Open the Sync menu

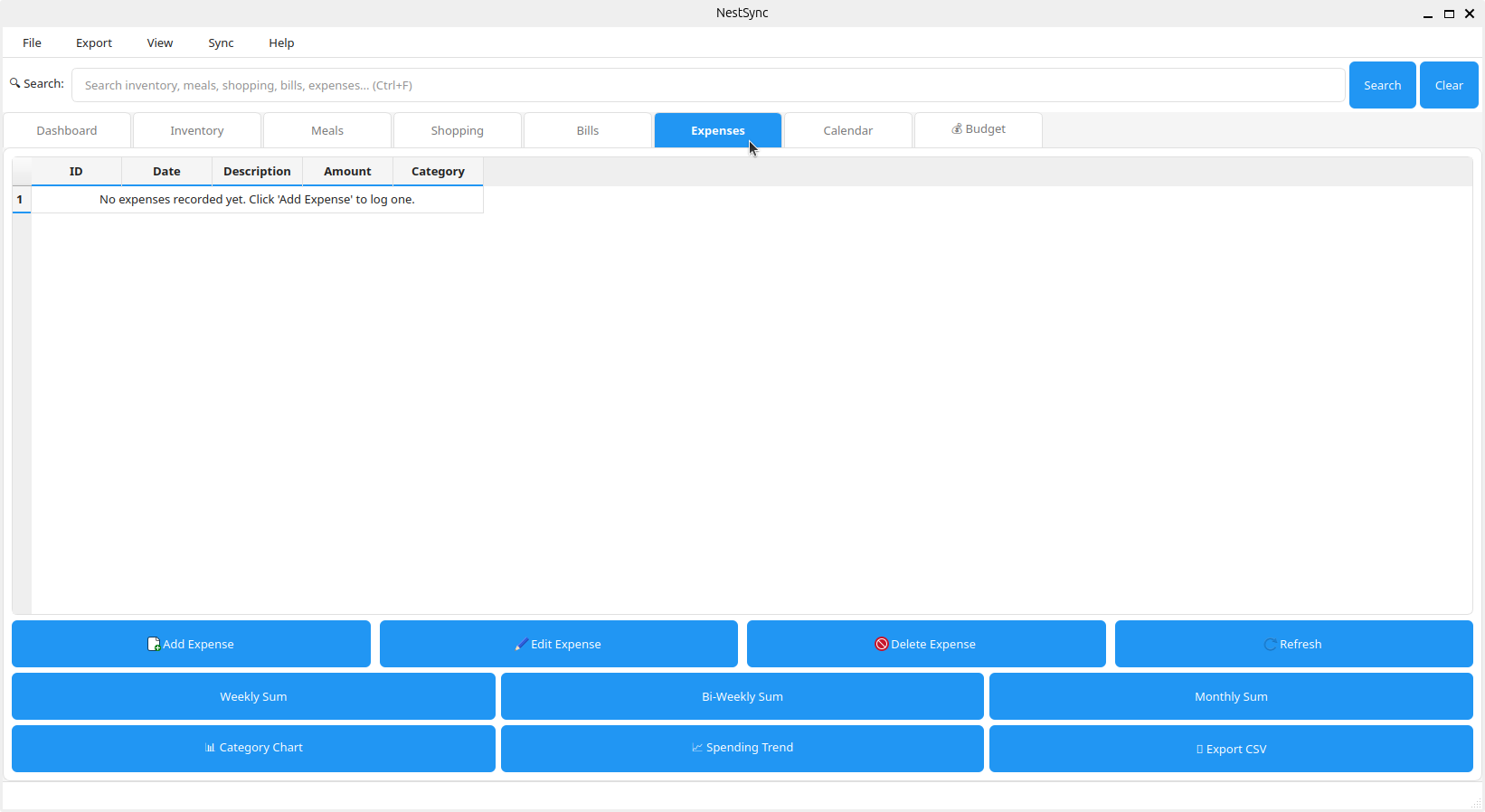(221, 42)
